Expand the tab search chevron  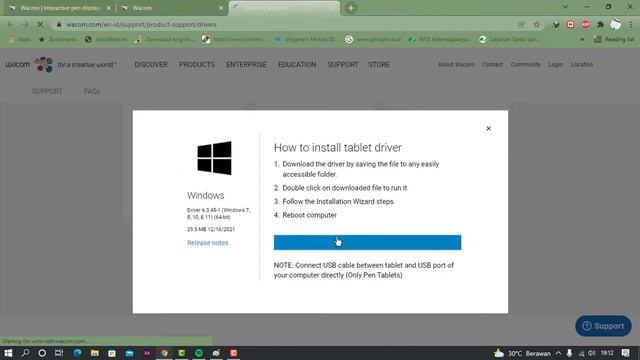(565, 7)
